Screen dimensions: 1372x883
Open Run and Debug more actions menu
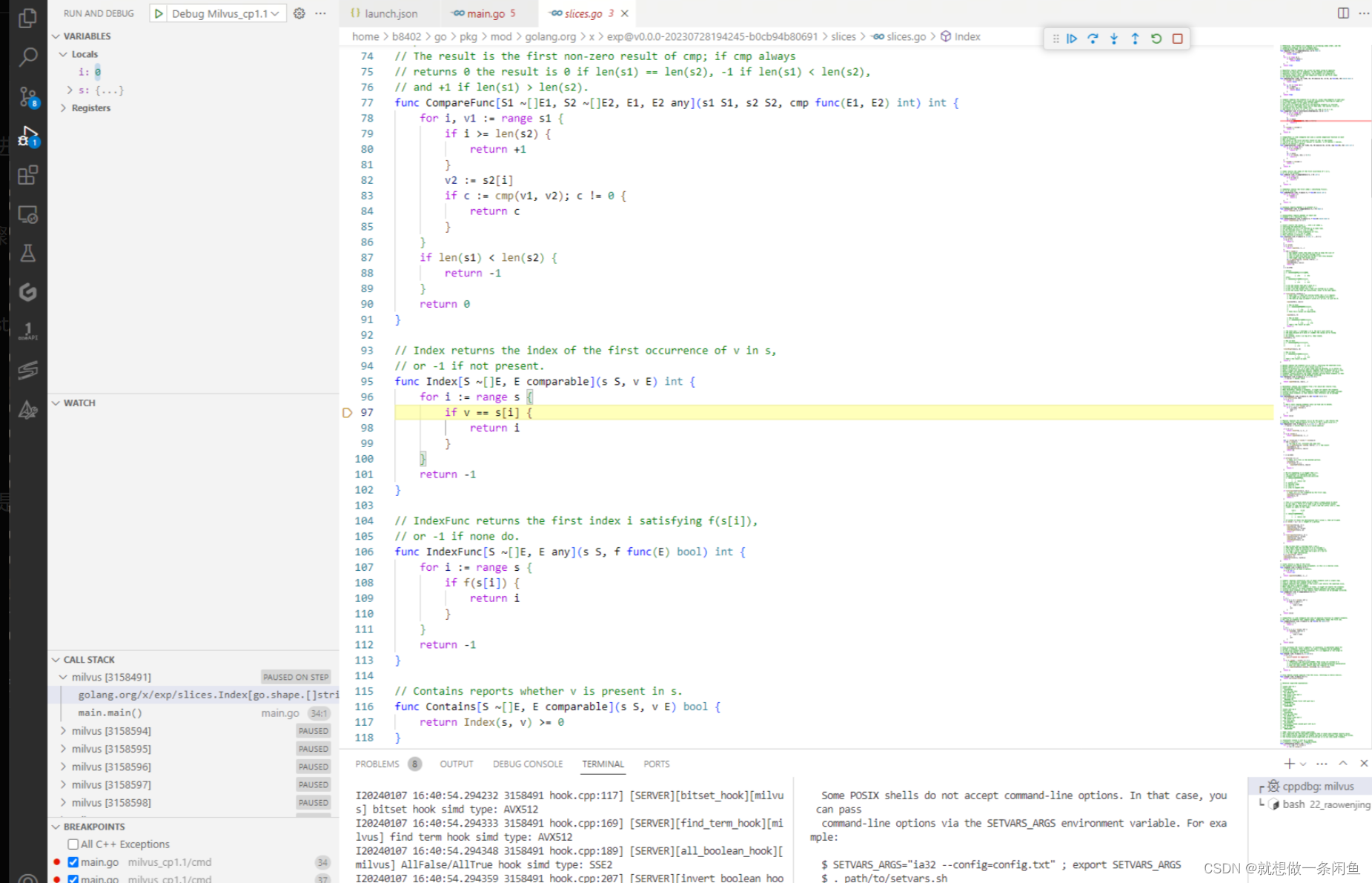(x=320, y=13)
